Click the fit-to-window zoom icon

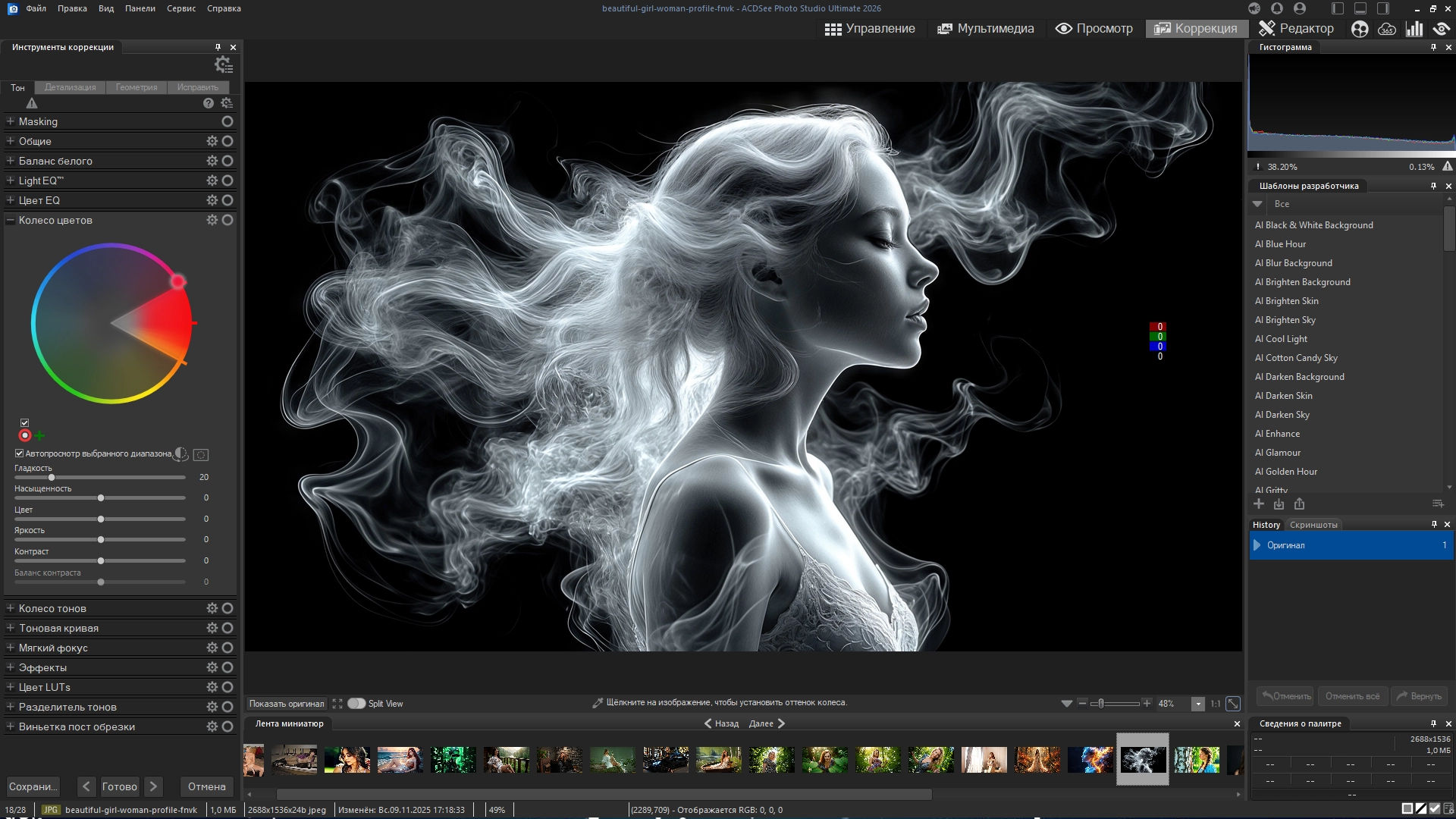(x=1233, y=704)
